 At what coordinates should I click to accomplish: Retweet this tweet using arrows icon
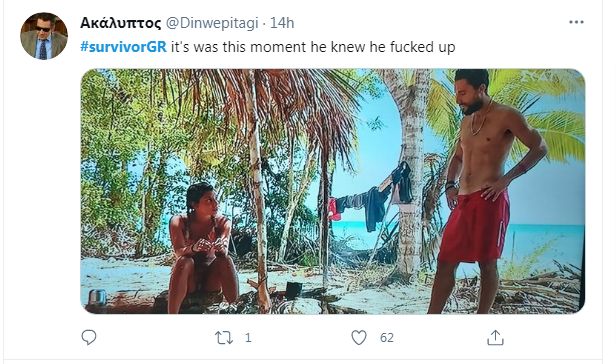224,338
